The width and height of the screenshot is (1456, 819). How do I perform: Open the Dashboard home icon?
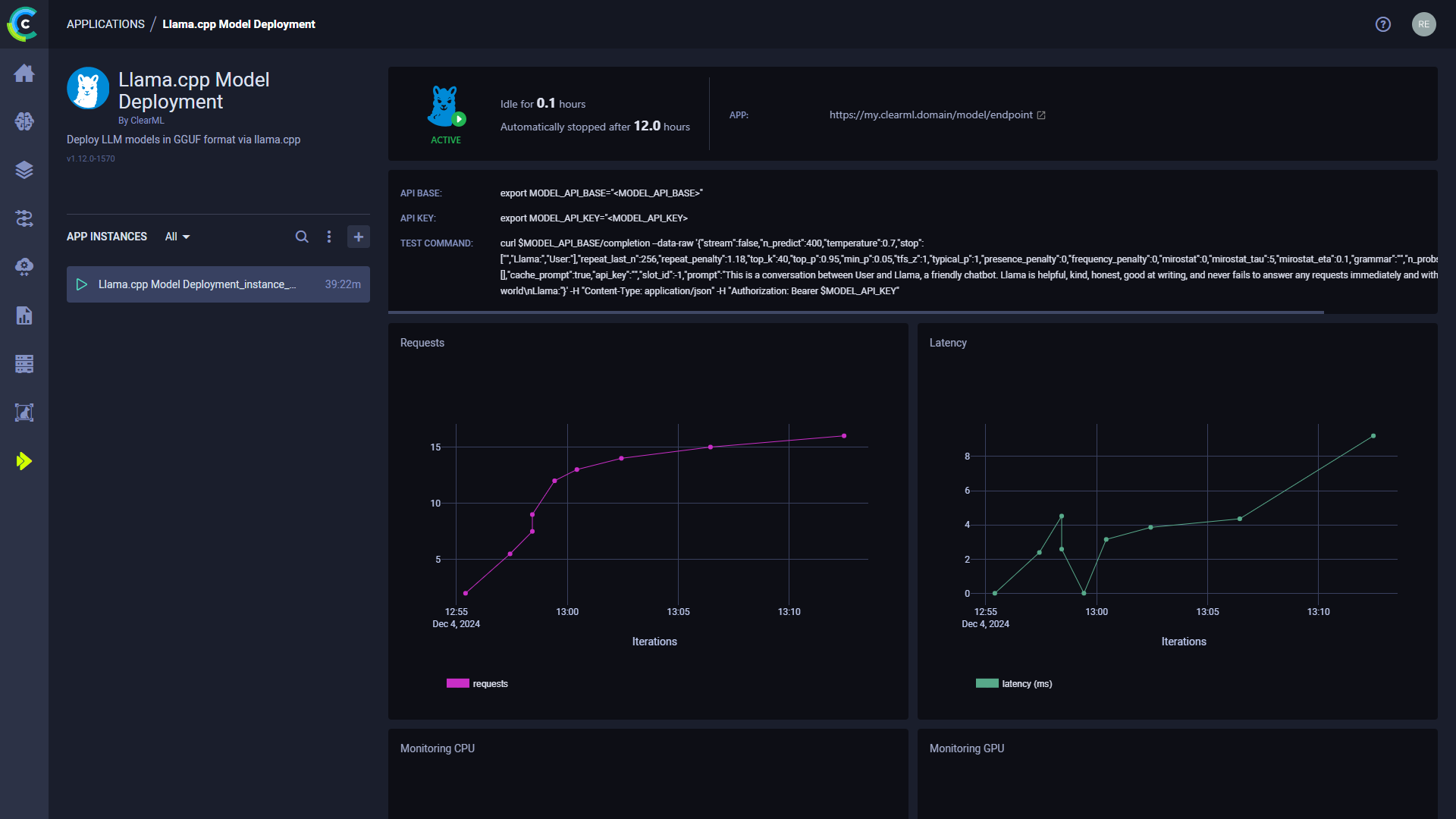point(24,73)
